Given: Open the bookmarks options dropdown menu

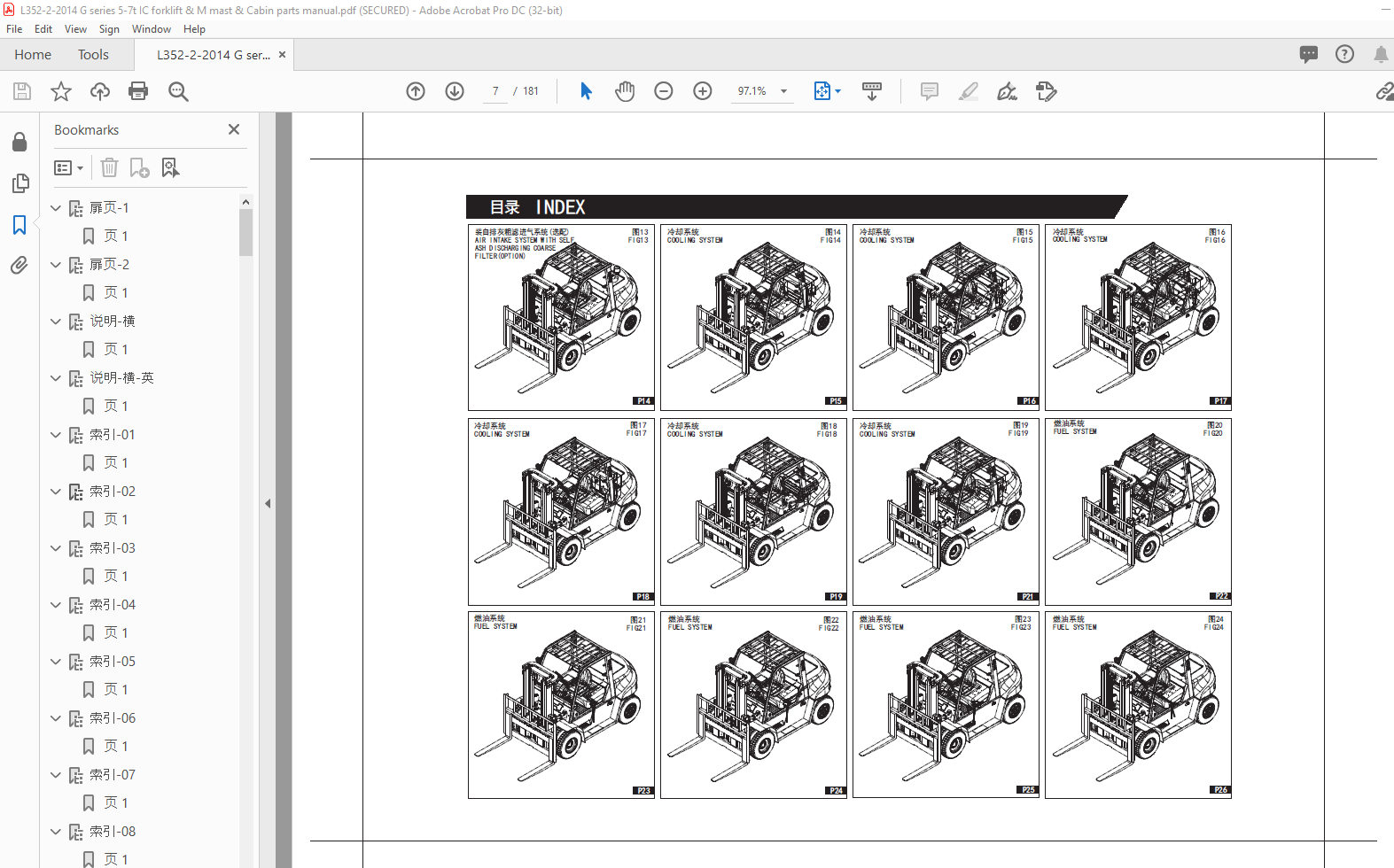Looking at the screenshot, I should pyautogui.click(x=69, y=167).
